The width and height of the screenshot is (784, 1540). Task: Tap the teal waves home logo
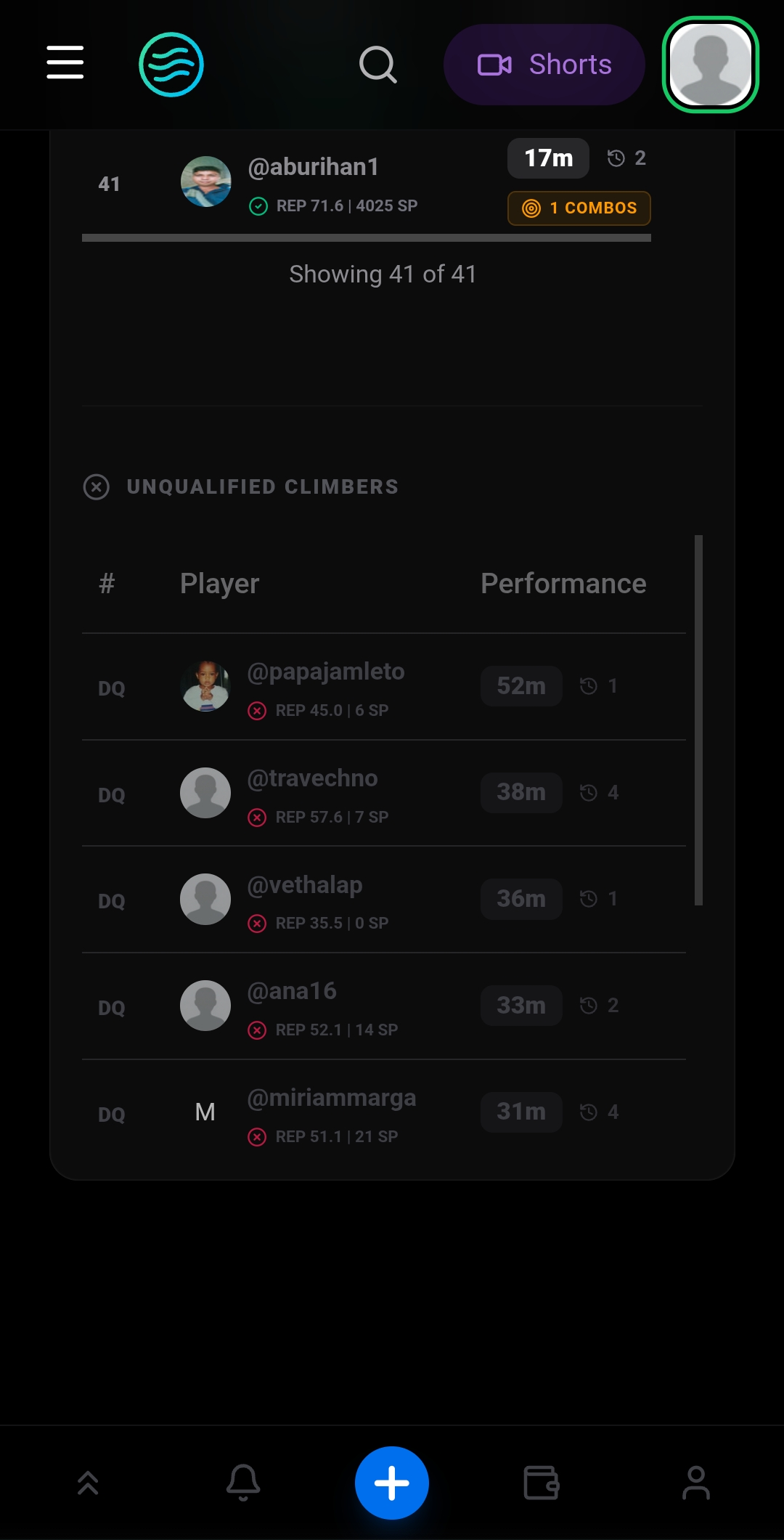click(171, 65)
